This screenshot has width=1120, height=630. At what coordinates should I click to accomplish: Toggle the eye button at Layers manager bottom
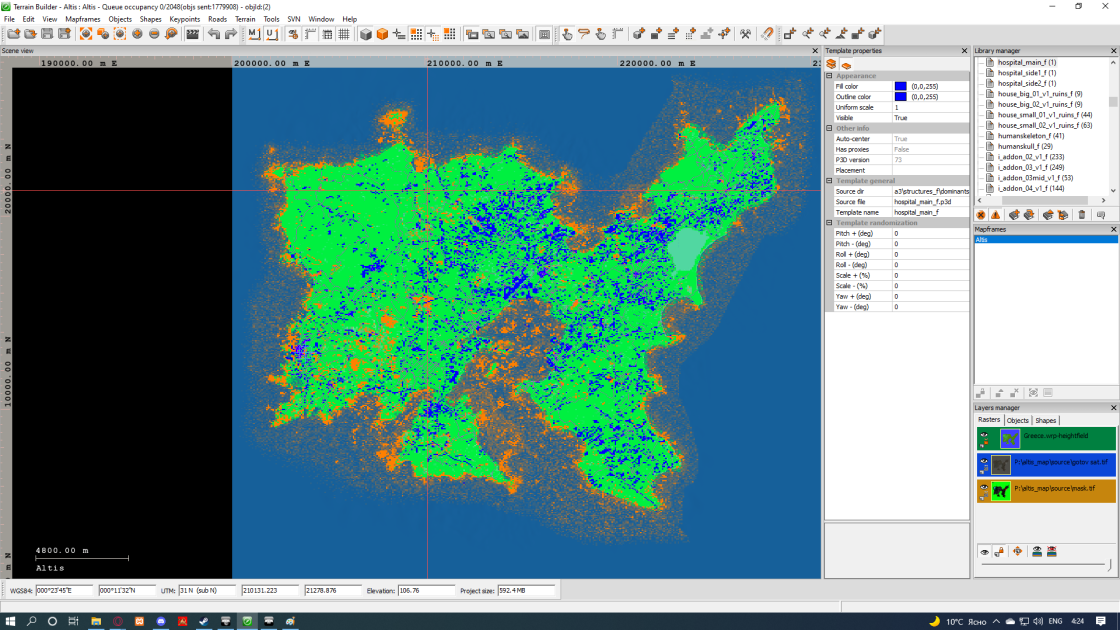[984, 551]
